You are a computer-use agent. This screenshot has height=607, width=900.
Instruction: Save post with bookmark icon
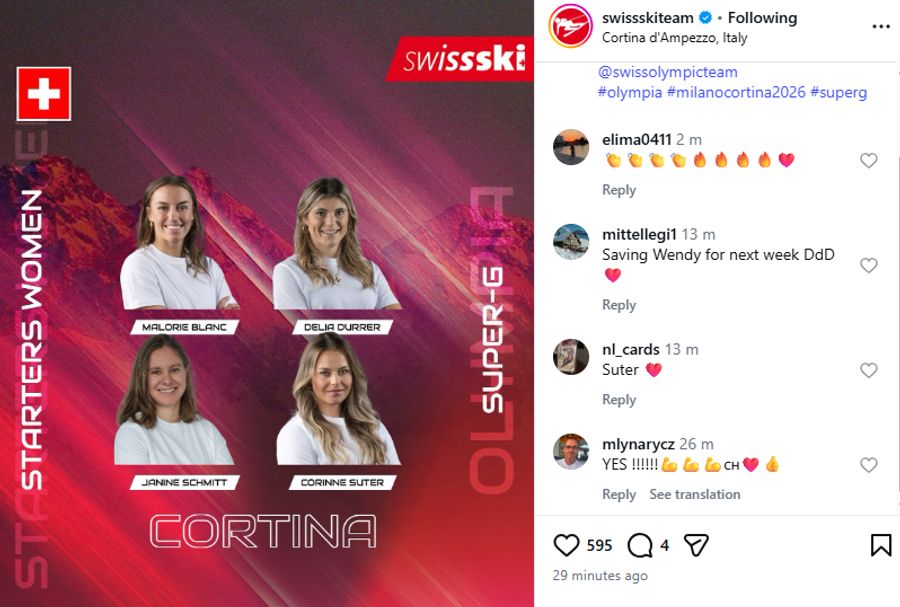point(880,545)
